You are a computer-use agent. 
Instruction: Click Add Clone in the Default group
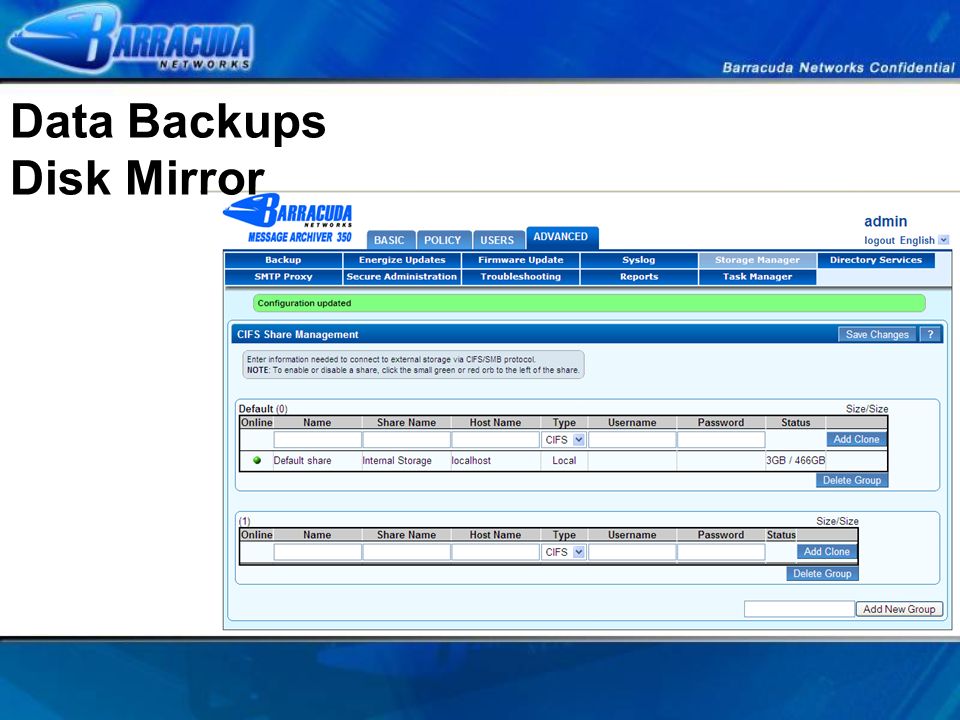point(856,439)
